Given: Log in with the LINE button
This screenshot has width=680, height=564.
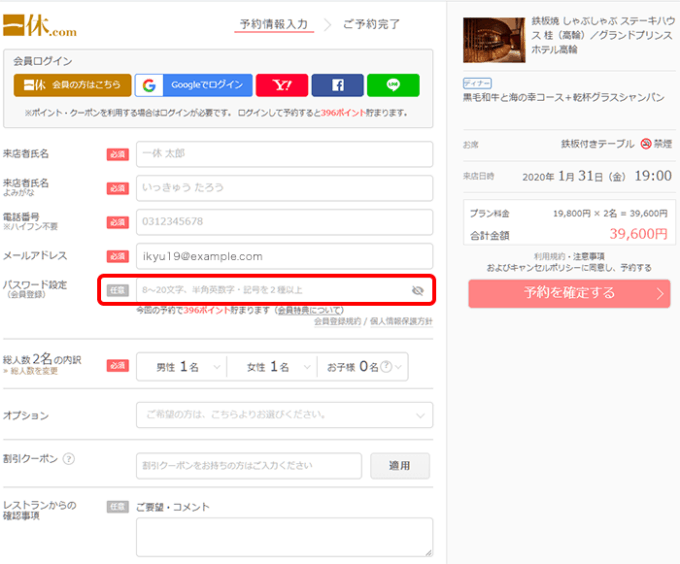Looking at the screenshot, I should [393, 85].
